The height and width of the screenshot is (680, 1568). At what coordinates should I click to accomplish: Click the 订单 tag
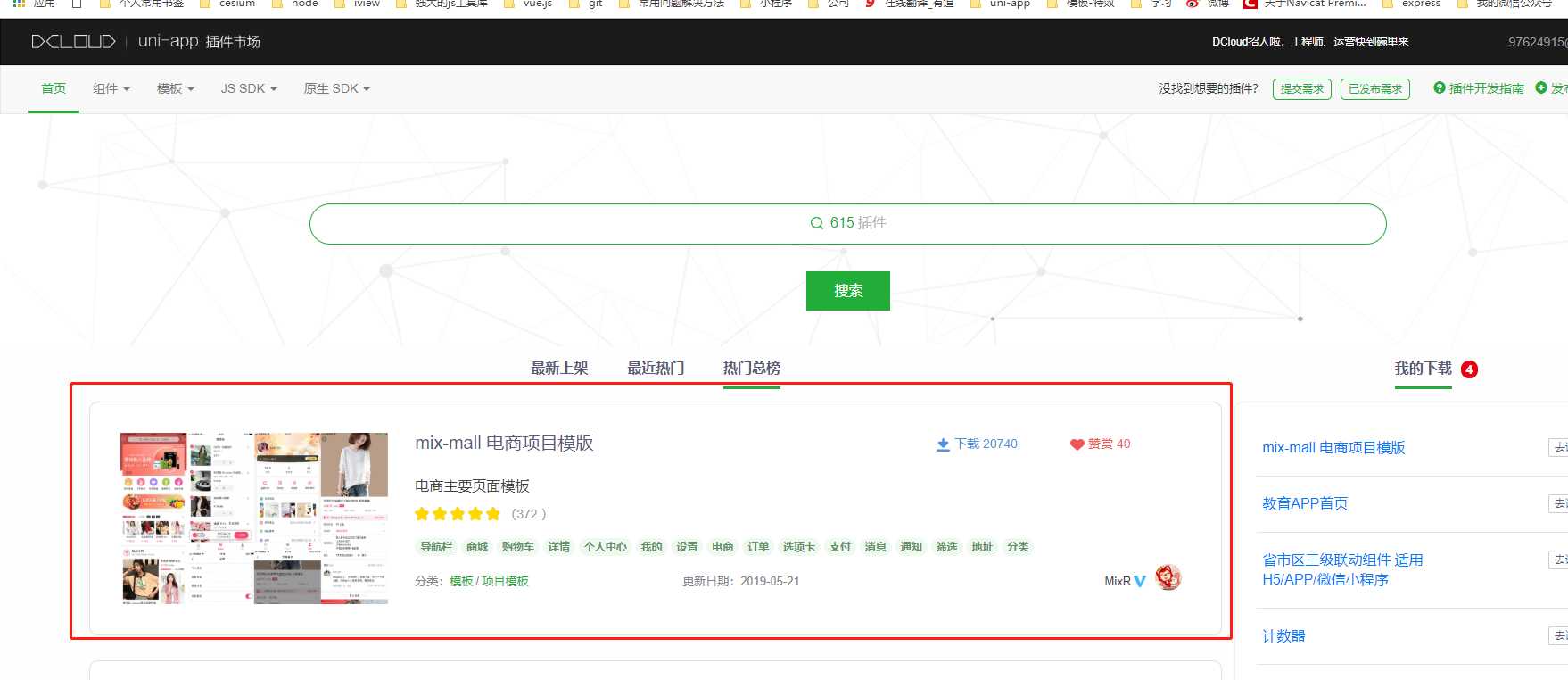click(759, 547)
